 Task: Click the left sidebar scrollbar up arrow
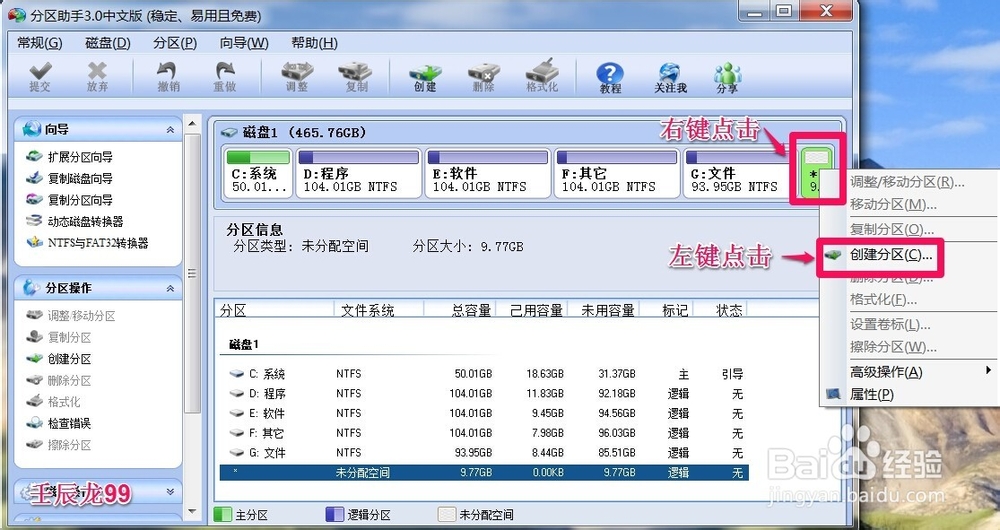point(192,122)
